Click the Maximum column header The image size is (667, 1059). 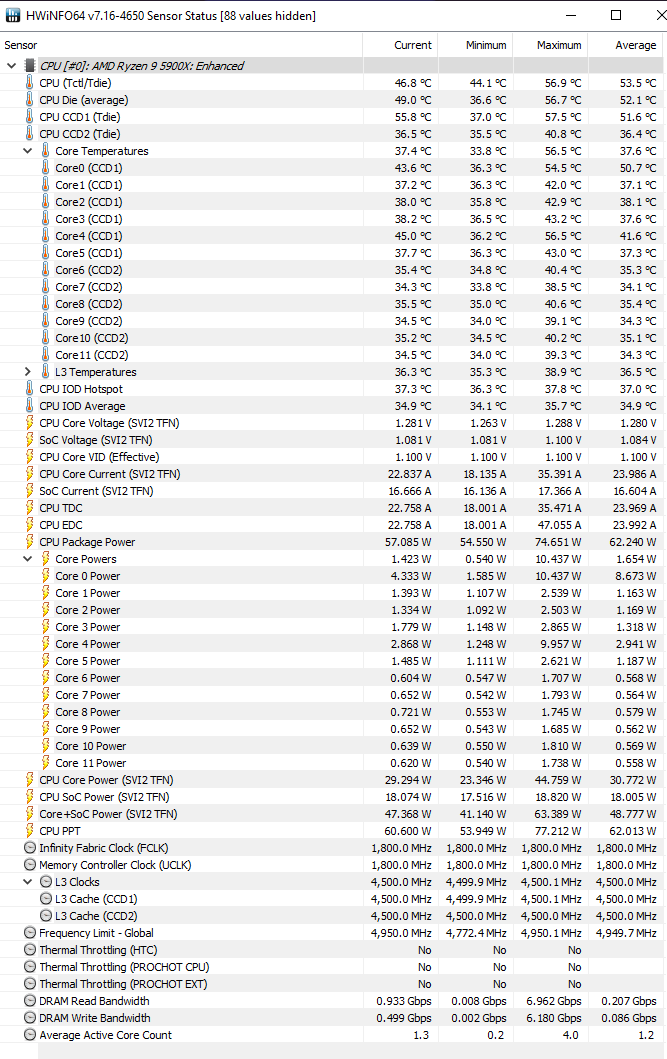click(x=550, y=45)
